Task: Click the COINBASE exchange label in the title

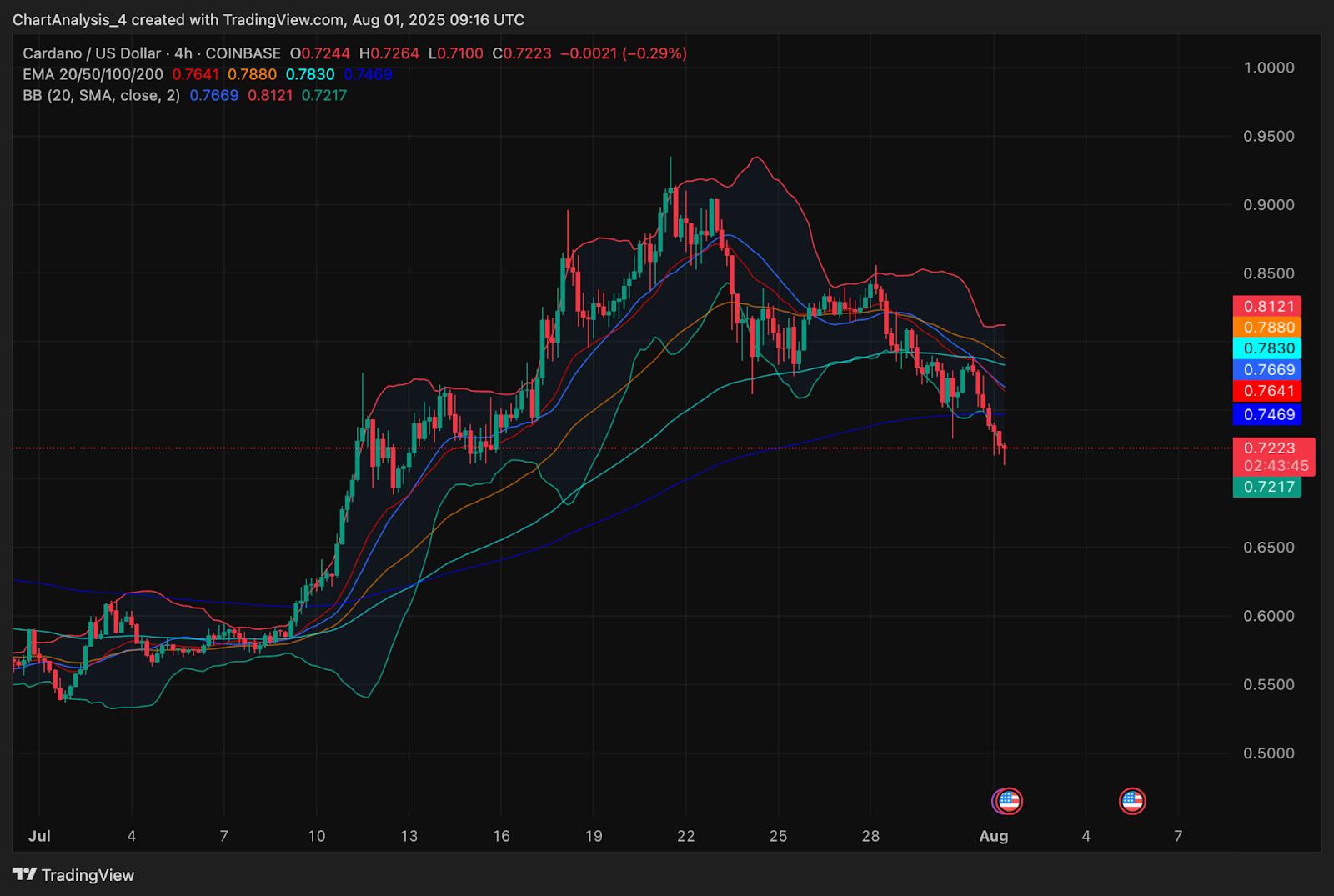Action: pos(244,53)
